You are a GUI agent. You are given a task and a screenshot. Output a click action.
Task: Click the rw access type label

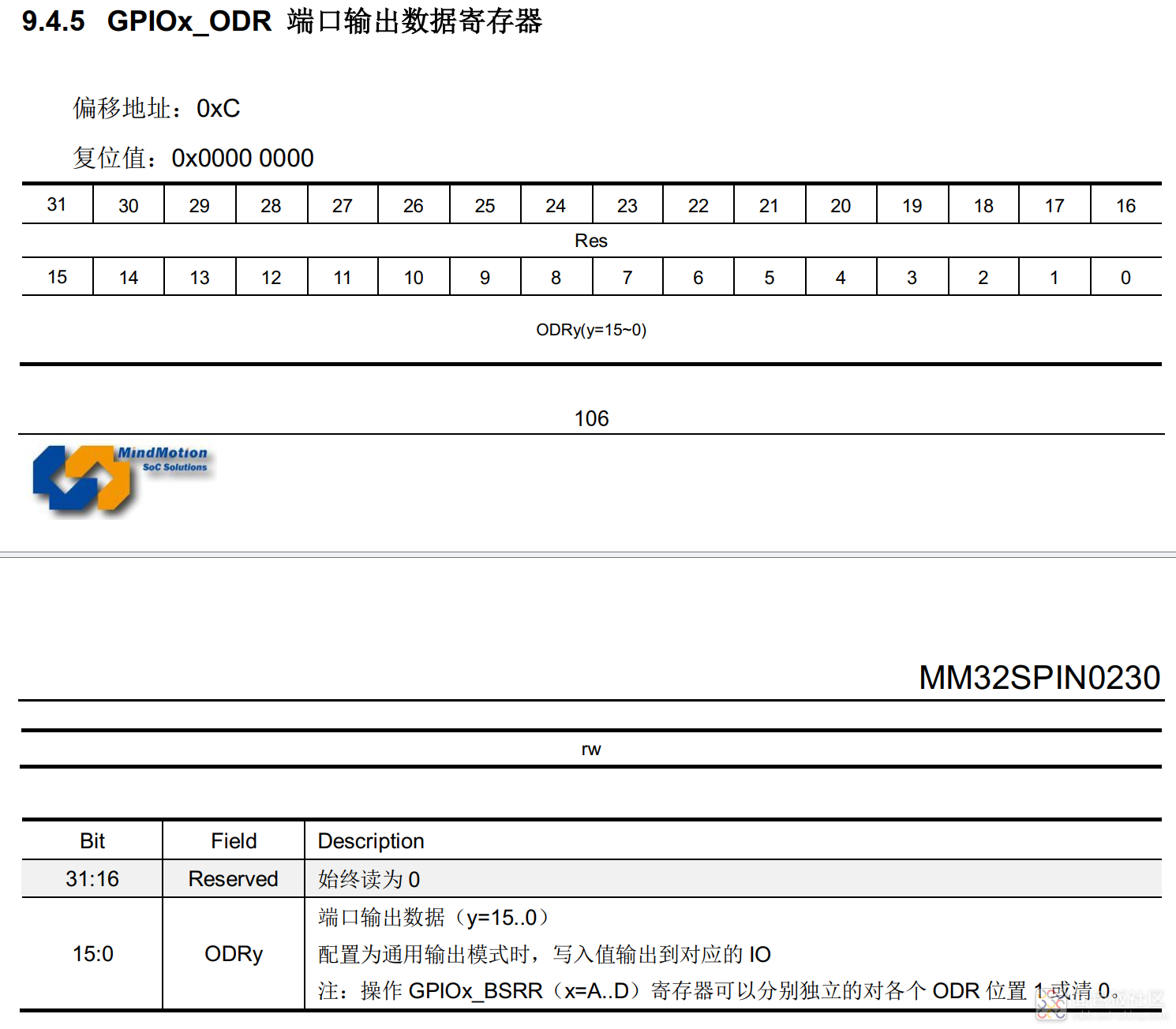coord(591,749)
